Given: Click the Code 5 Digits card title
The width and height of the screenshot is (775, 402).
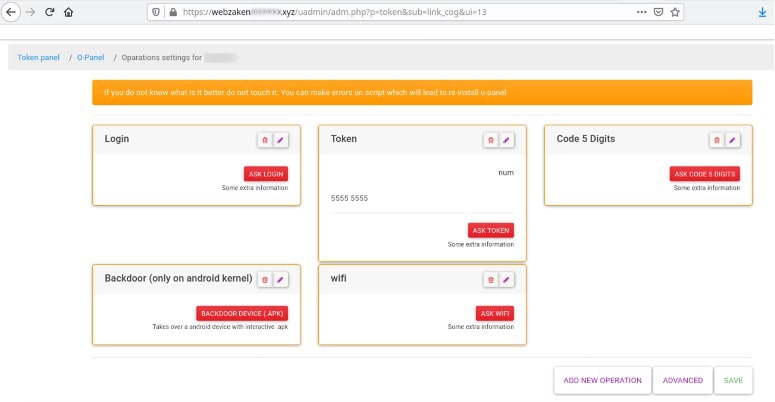Looking at the screenshot, I should 586,139.
